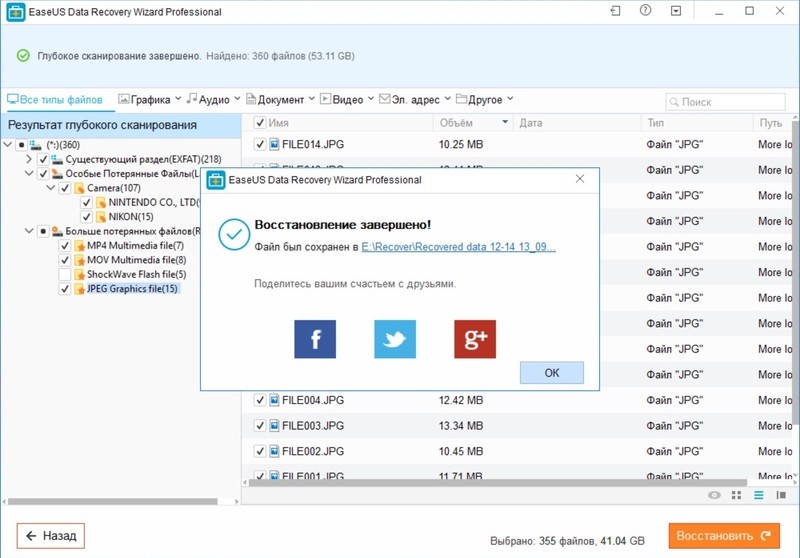Image resolution: width=800 pixels, height=558 pixels.
Task: Switch to the details pane view icon
Action: [781, 495]
